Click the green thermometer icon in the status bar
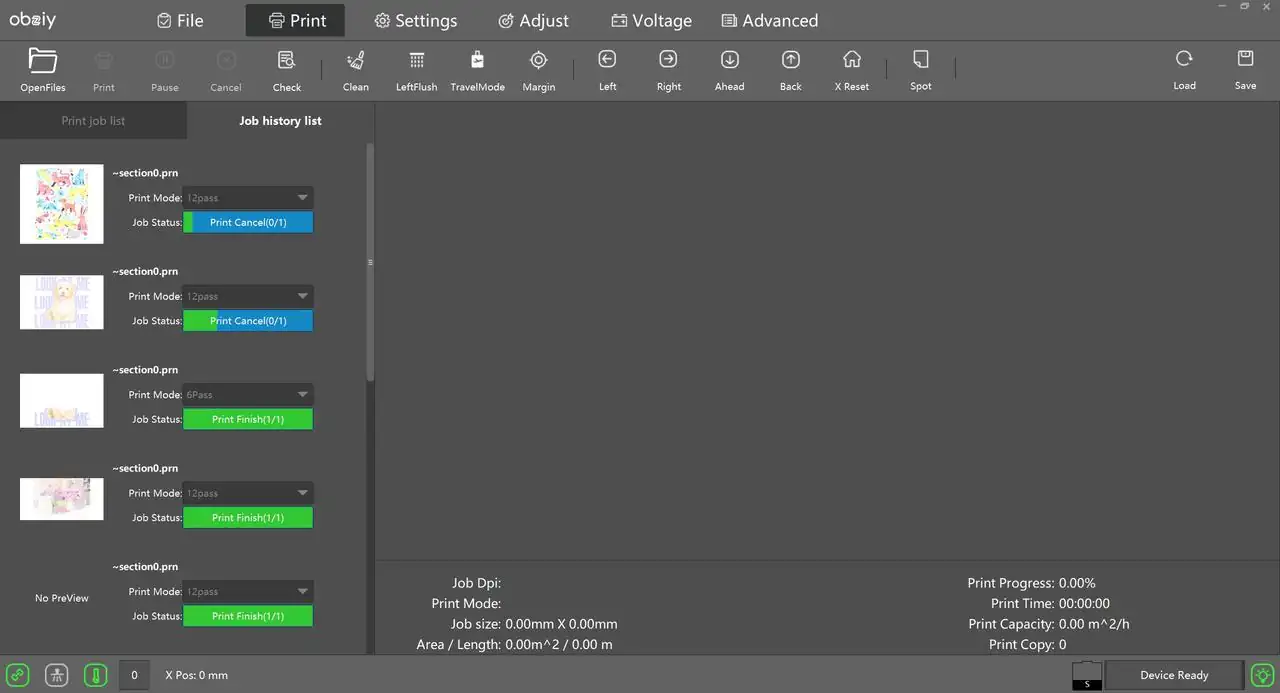 [x=95, y=675]
